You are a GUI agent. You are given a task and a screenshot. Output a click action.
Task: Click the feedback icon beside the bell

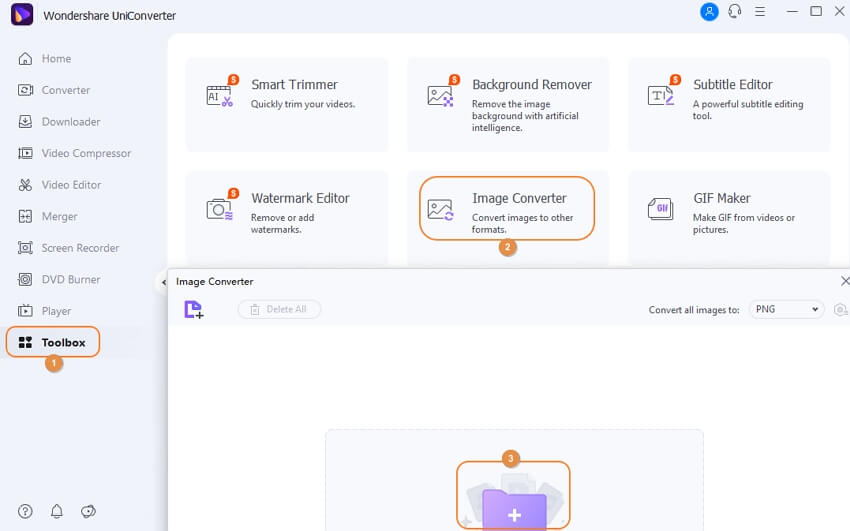88,511
